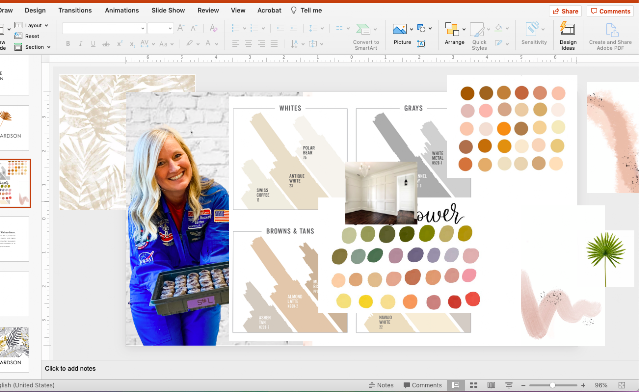This screenshot has height=392, width=639.
Task: Select the bottom palm-leaf slide thumbnail
Action: click(14, 349)
